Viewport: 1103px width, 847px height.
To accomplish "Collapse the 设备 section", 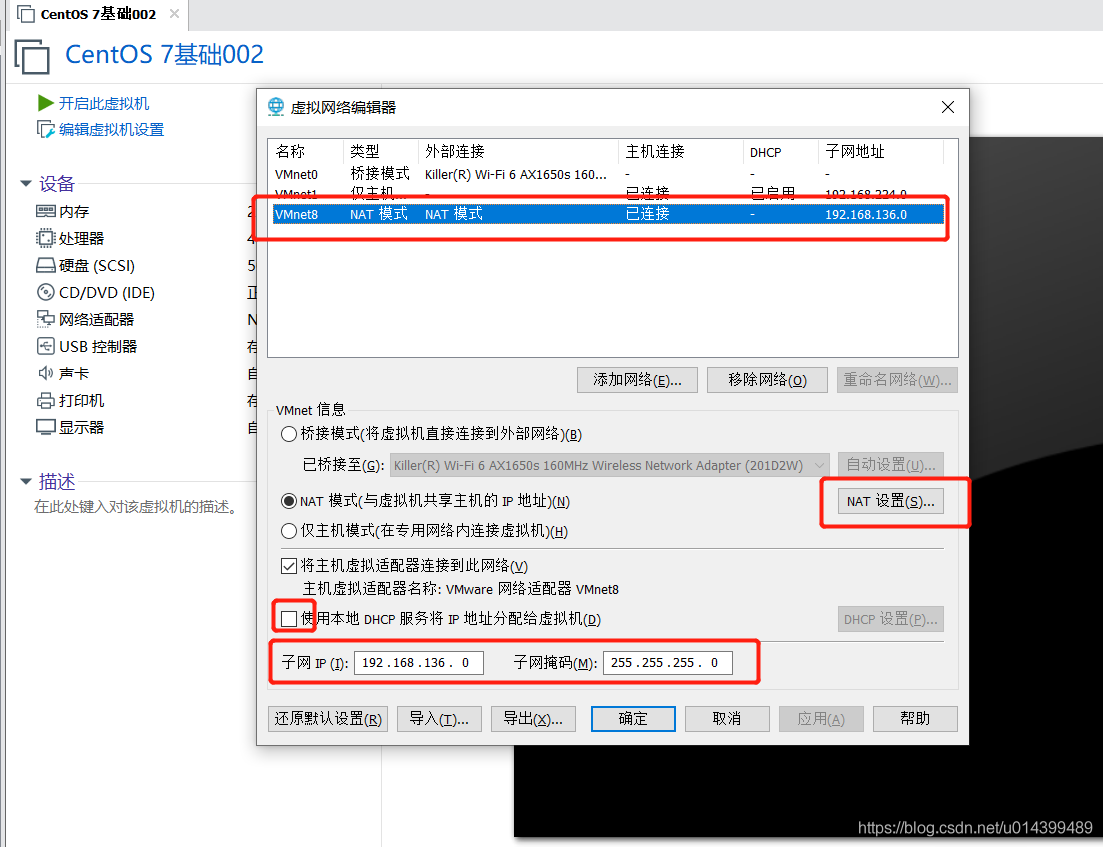I will pos(26,183).
